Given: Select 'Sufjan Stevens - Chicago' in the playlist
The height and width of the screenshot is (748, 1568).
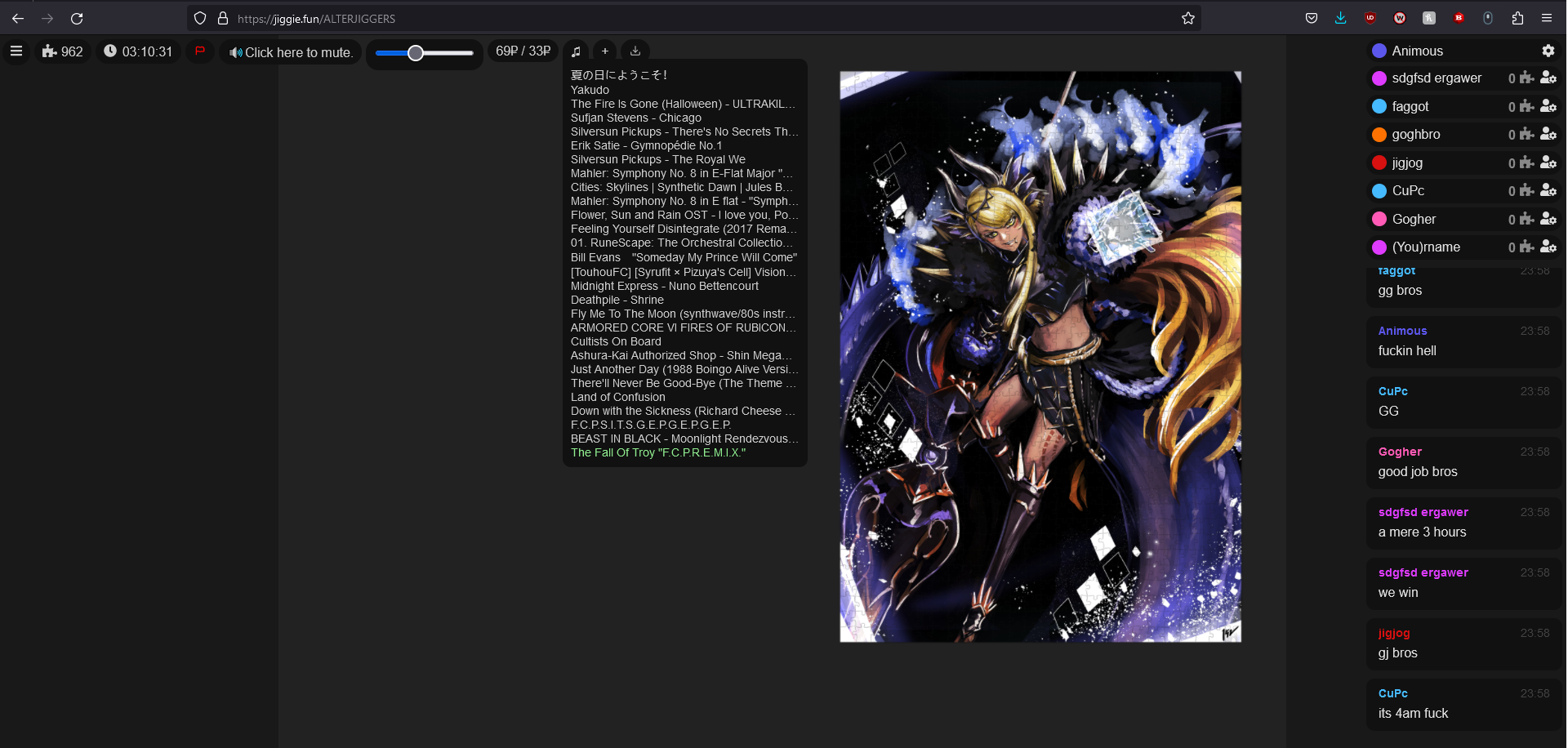Looking at the screenshot, I should click(x=636, y=118).
